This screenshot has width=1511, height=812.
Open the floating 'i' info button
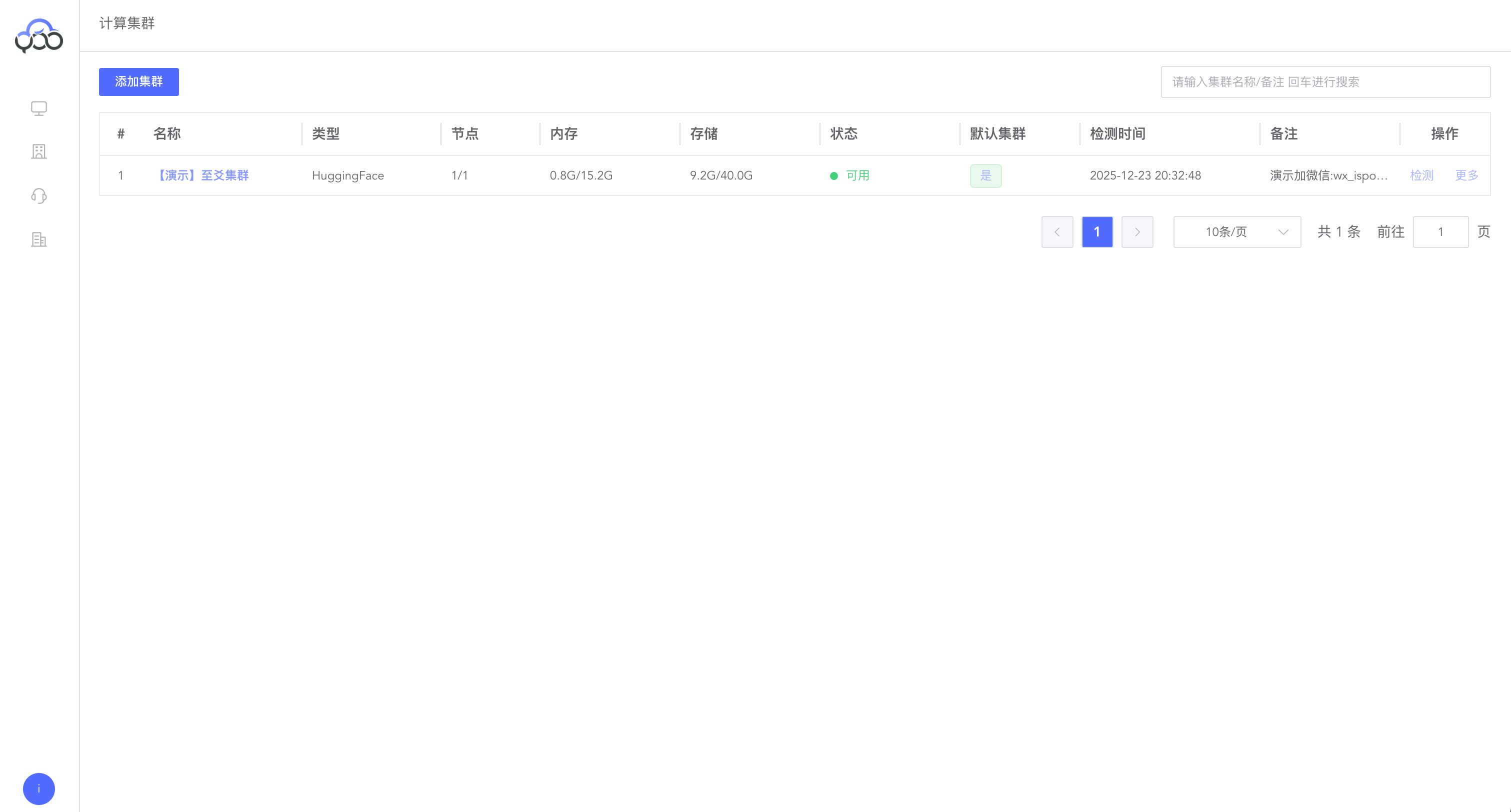click(38, 788)
